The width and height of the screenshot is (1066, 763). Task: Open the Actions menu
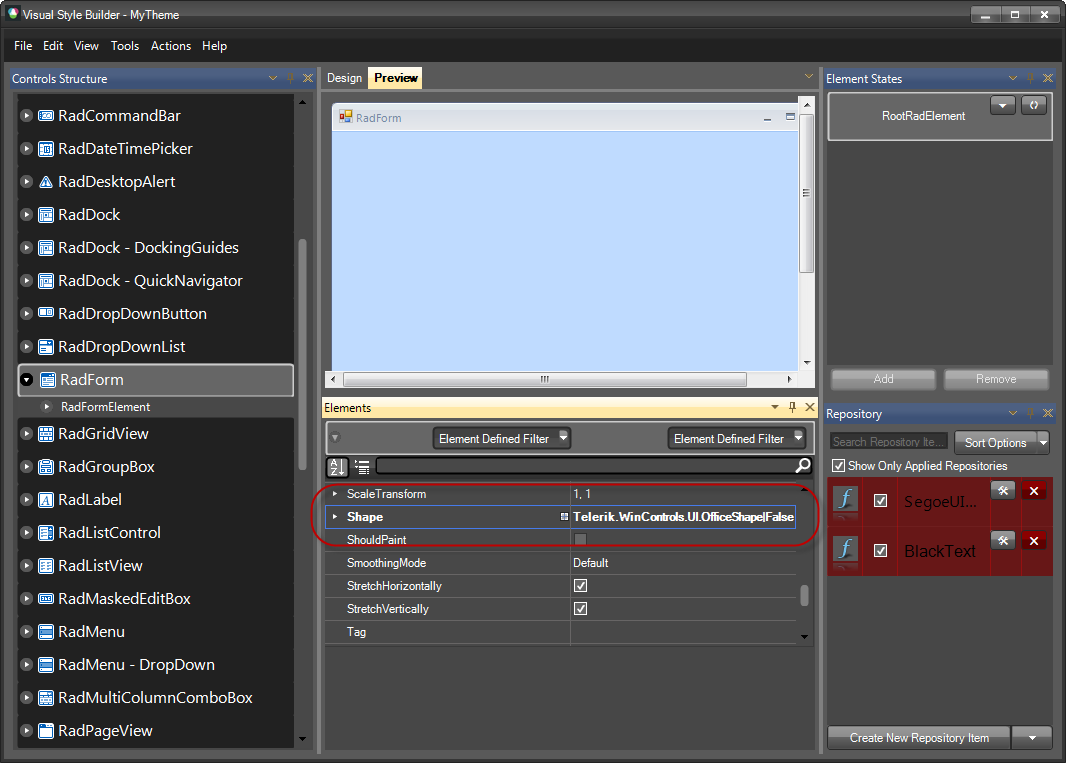click(x=171, y=46)
